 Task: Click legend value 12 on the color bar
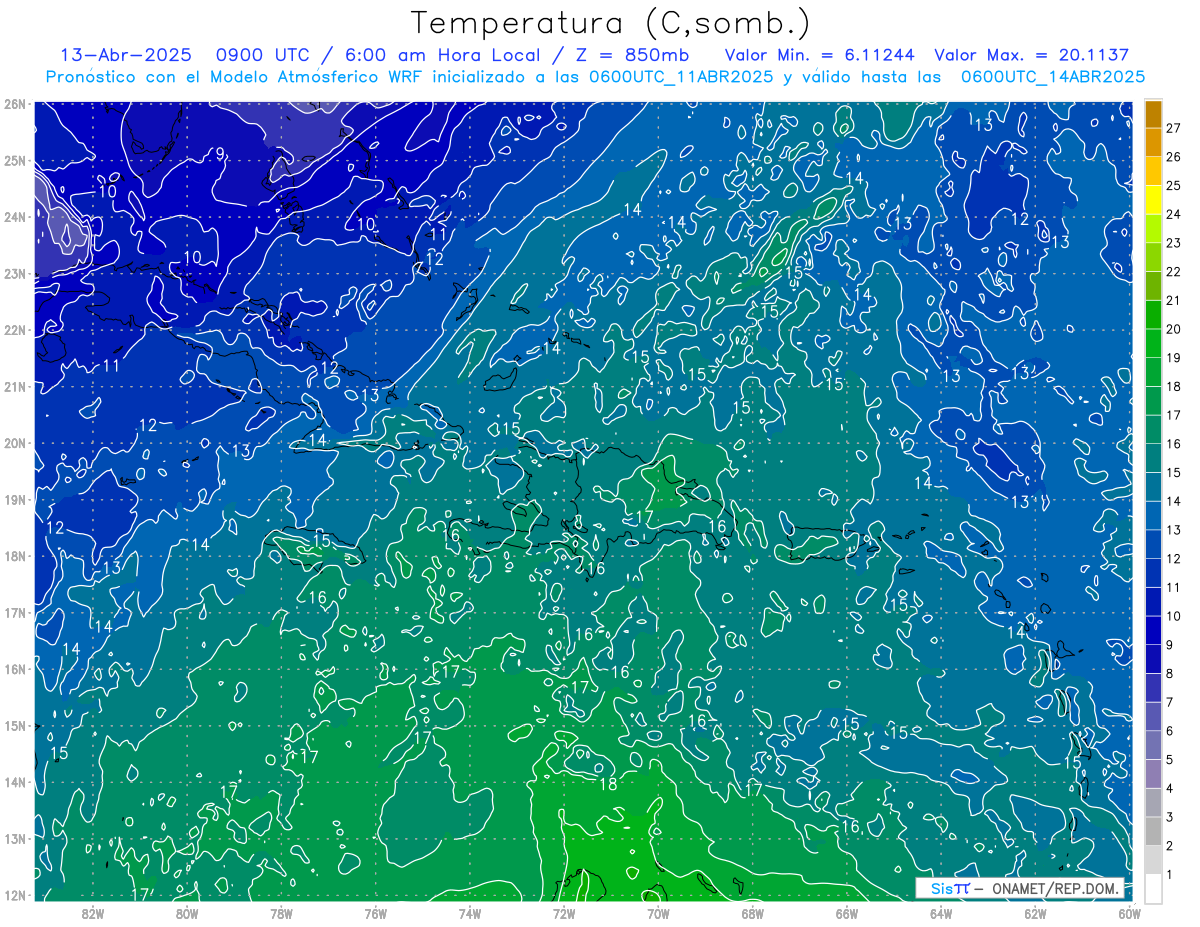pos(1173,558)
